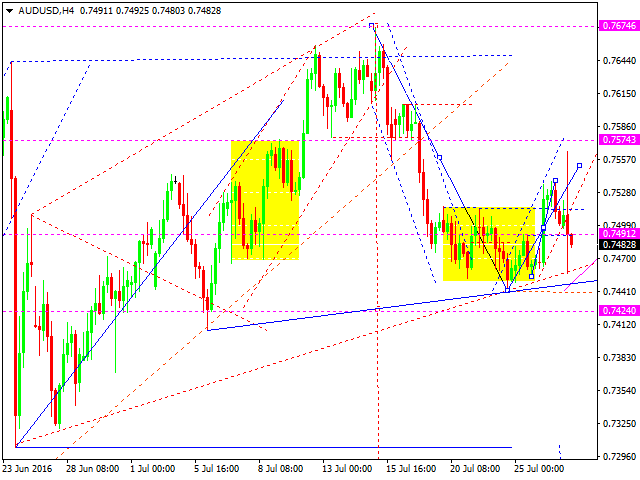Select the 0.74240 magenta price label

tap(619, 311)
